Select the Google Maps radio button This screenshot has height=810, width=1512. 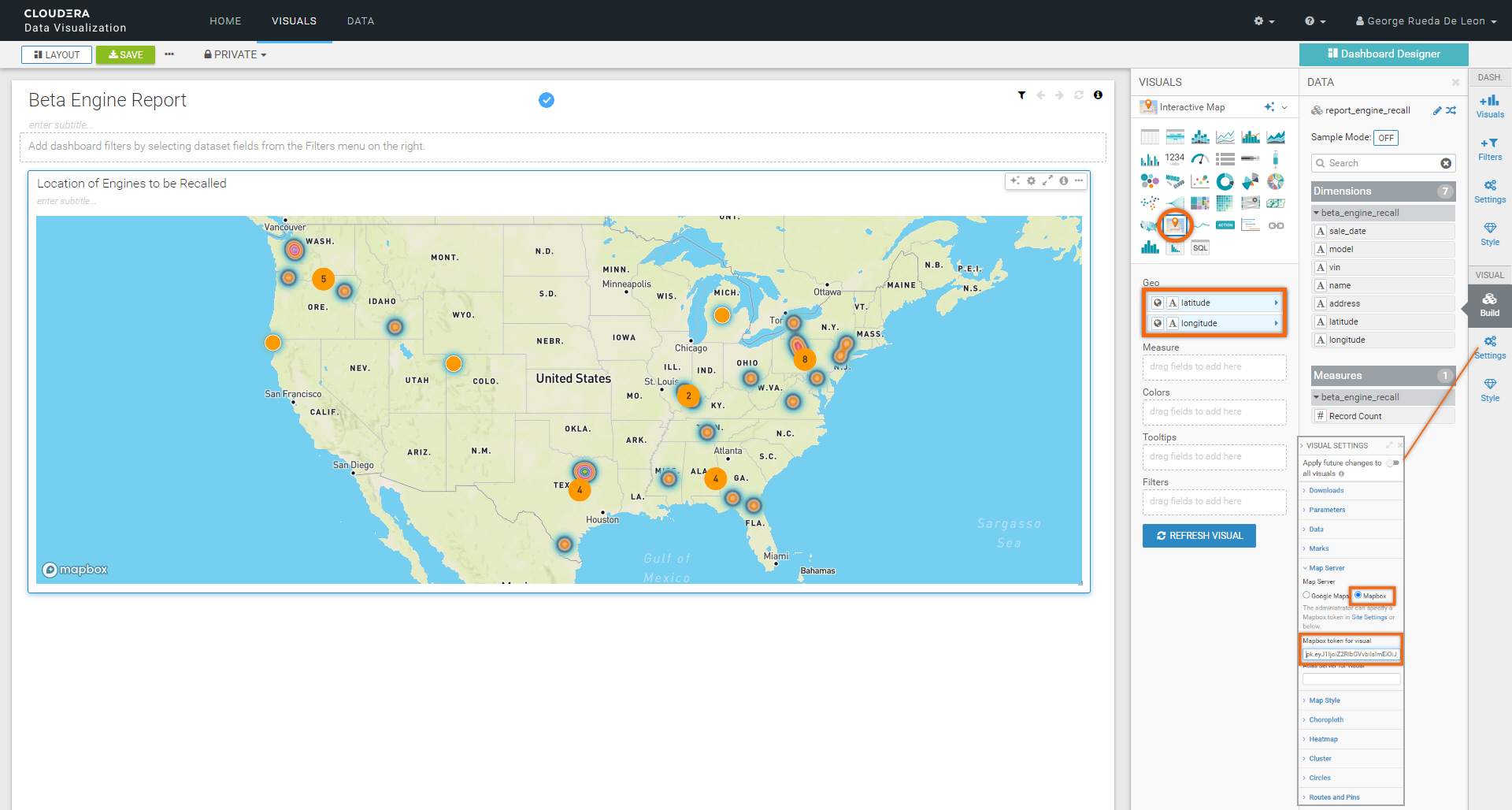tap(1306, 596)
